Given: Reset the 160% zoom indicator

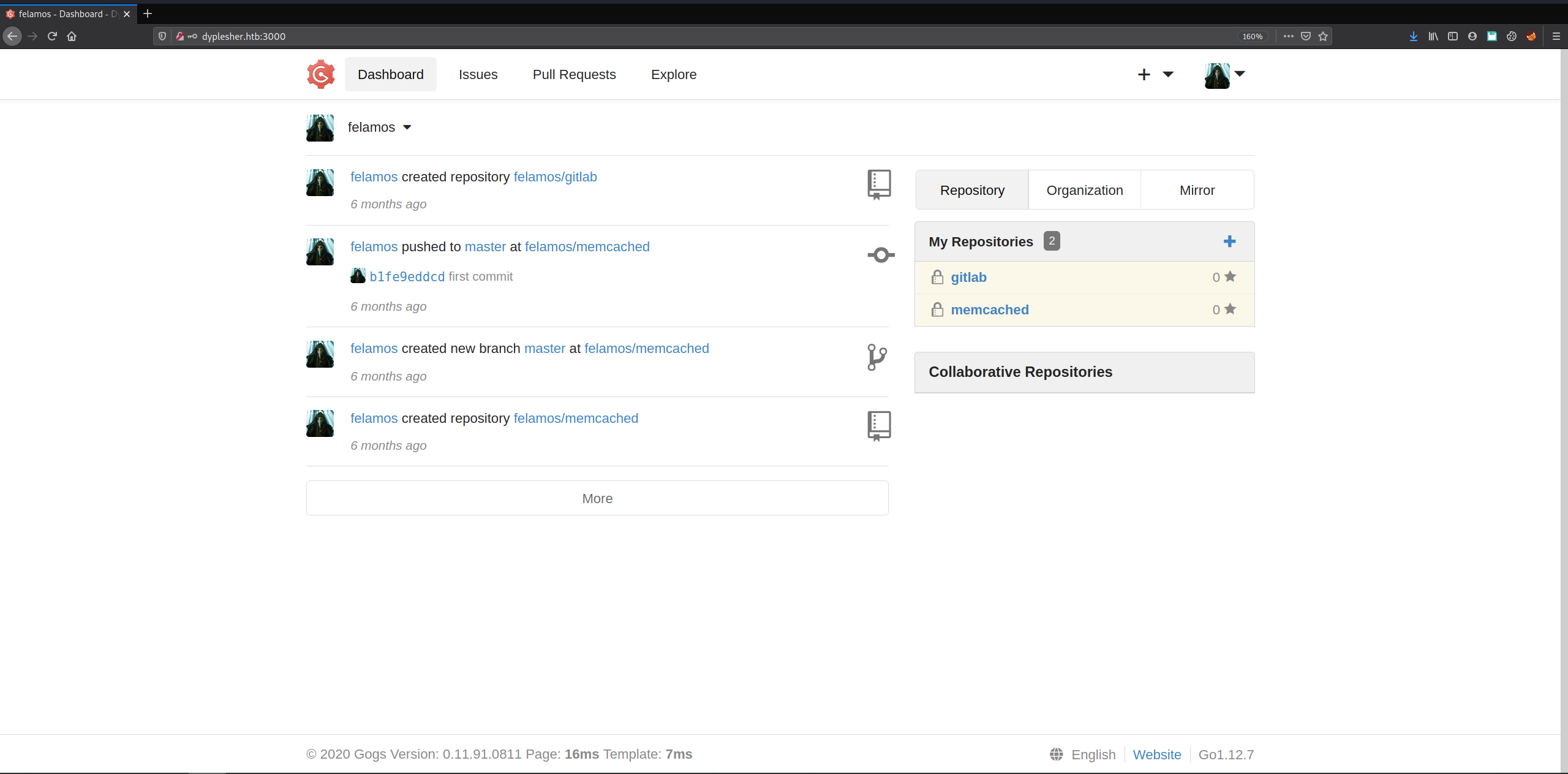Looking at the screenshot, I should (1252, 36).
